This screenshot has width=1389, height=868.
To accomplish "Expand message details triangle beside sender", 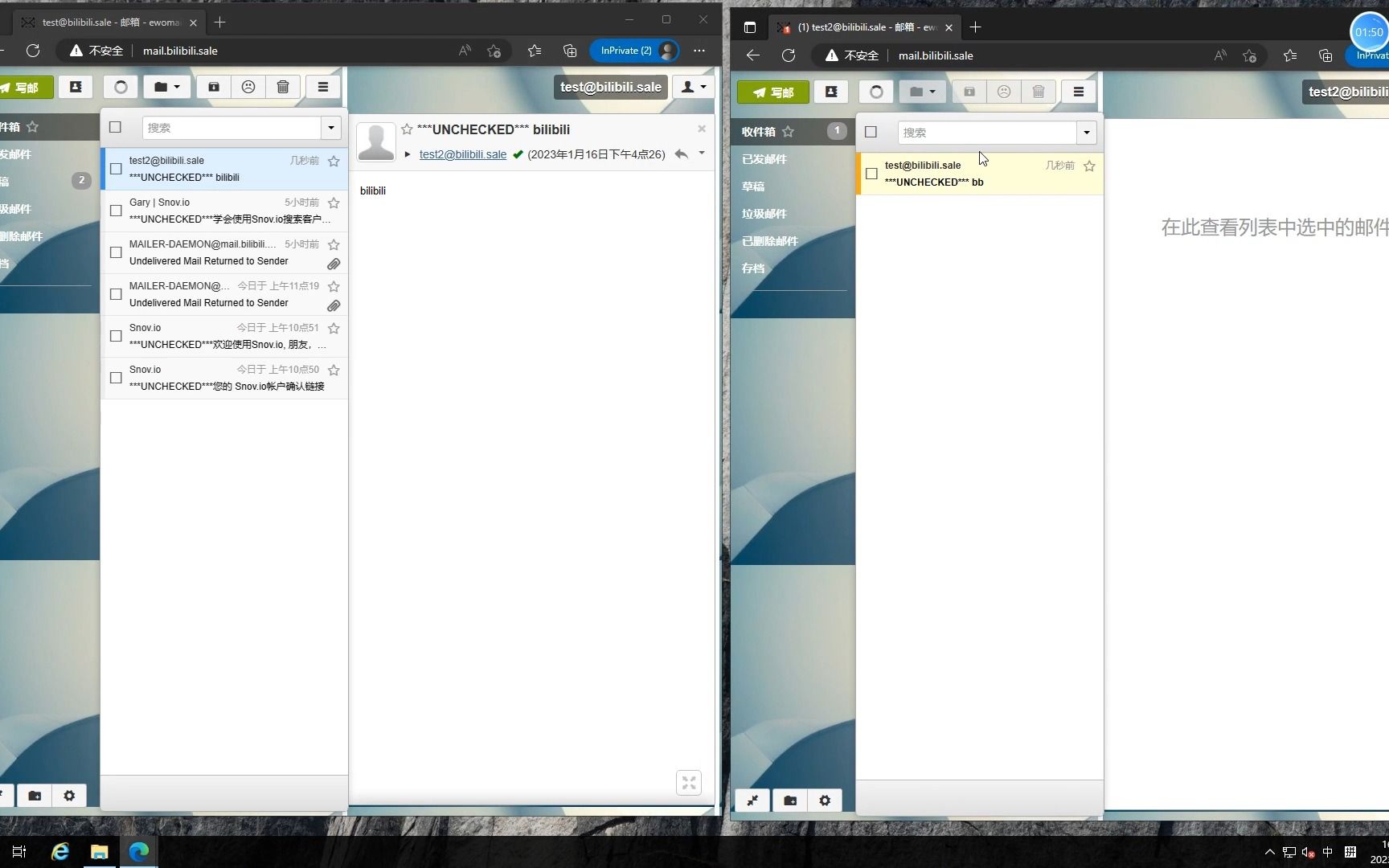I will click(408, 154).
